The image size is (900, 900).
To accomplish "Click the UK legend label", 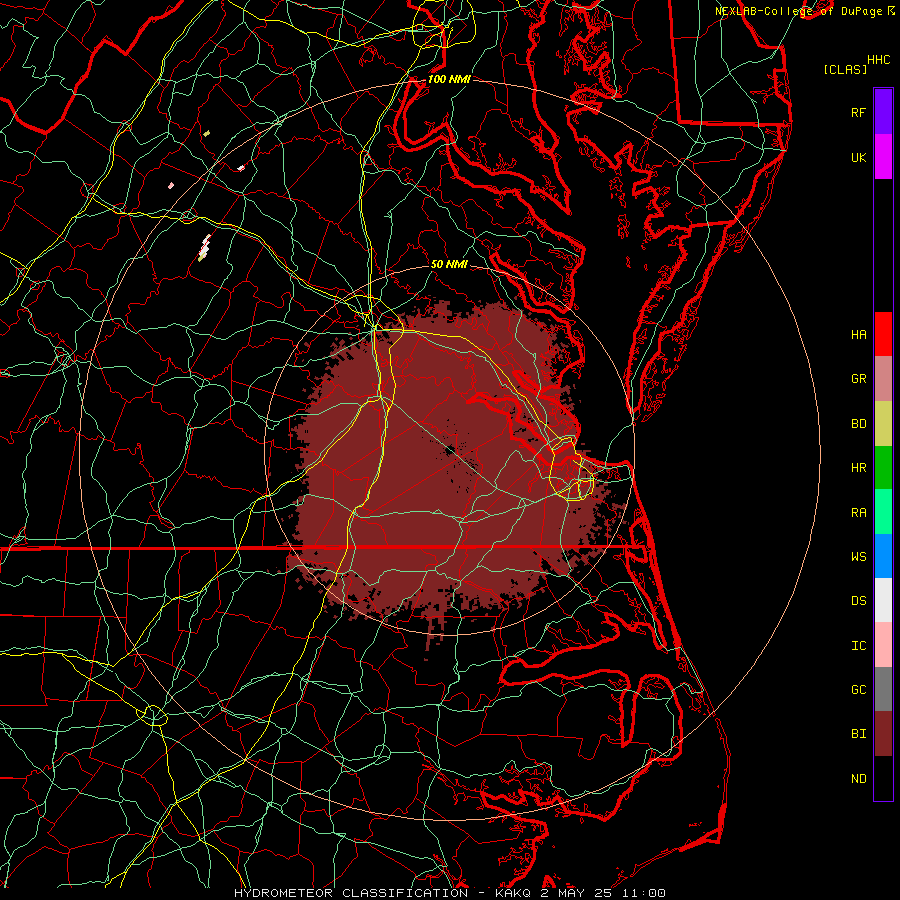I will (x=858, y=157).
